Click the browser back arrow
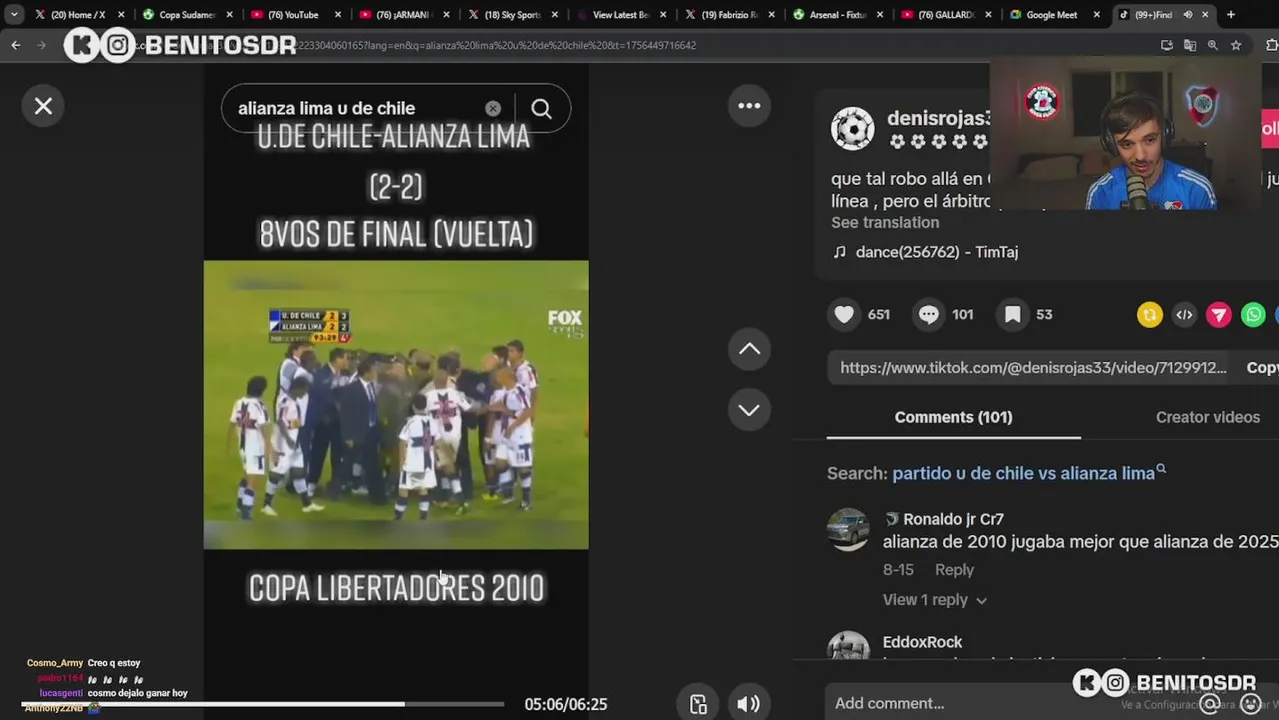 pos(16,45)
